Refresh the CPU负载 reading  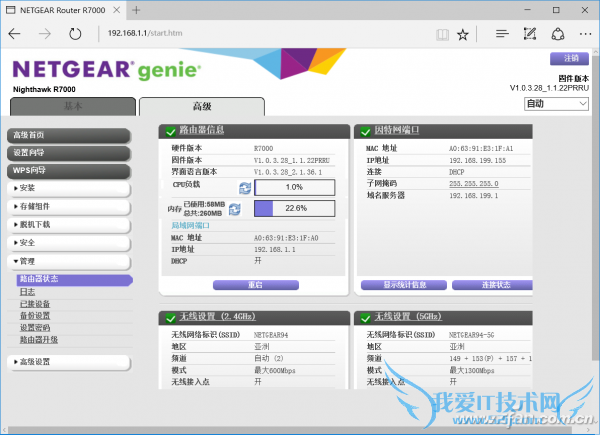(245, 187)
